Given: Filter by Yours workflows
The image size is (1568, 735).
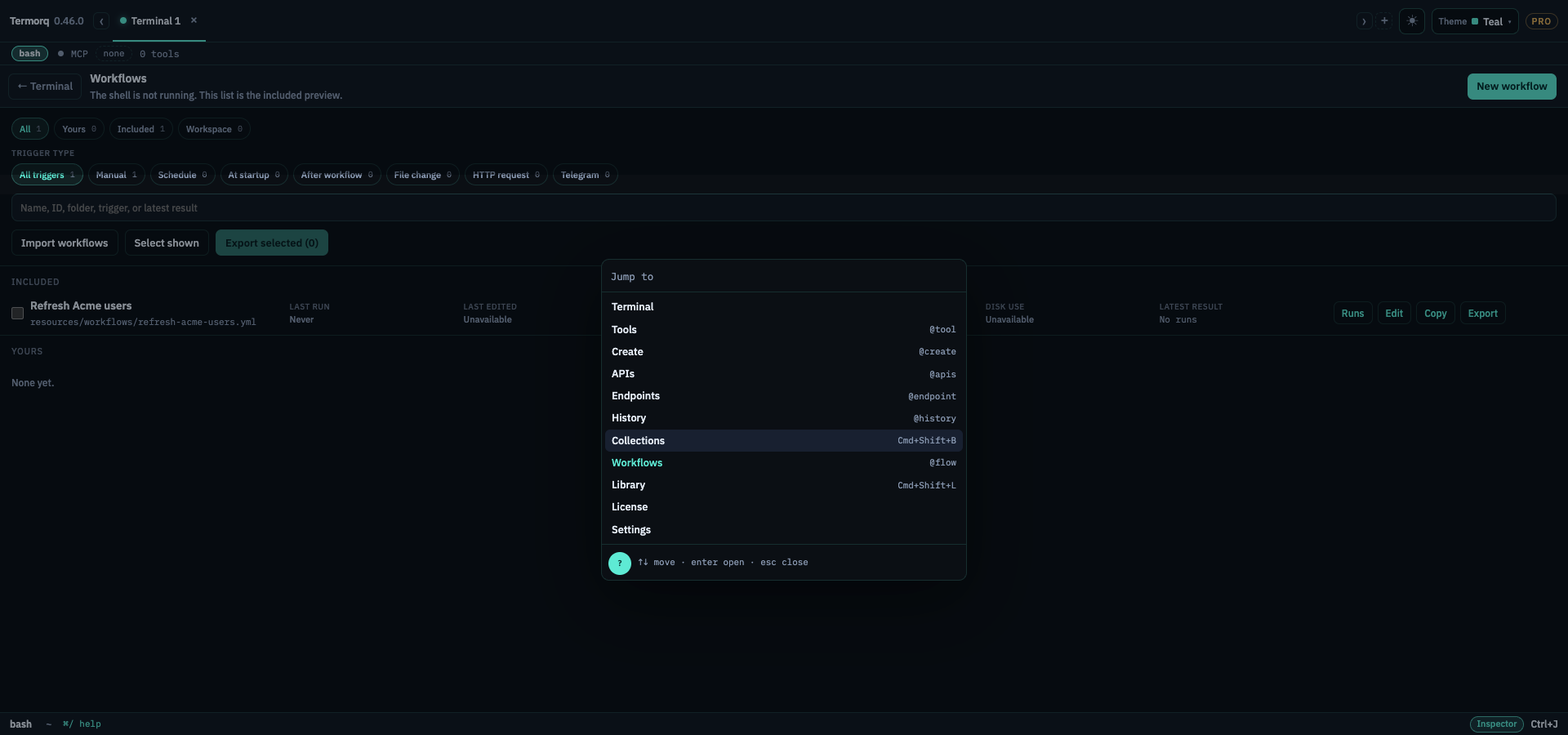Looking at the screenshot, I should (79, 129).
